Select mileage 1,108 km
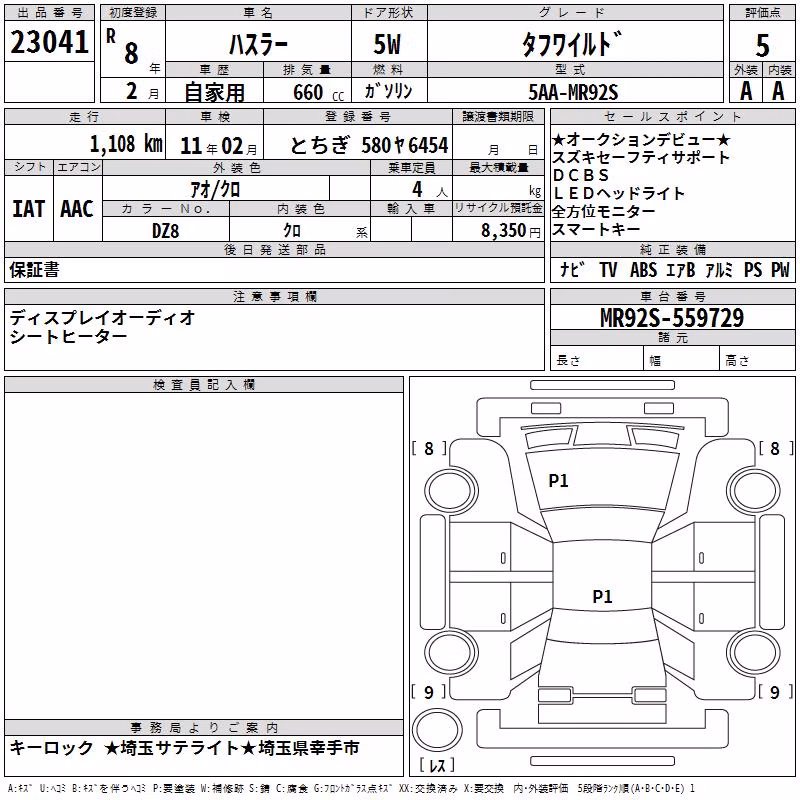 click(126, 144)
